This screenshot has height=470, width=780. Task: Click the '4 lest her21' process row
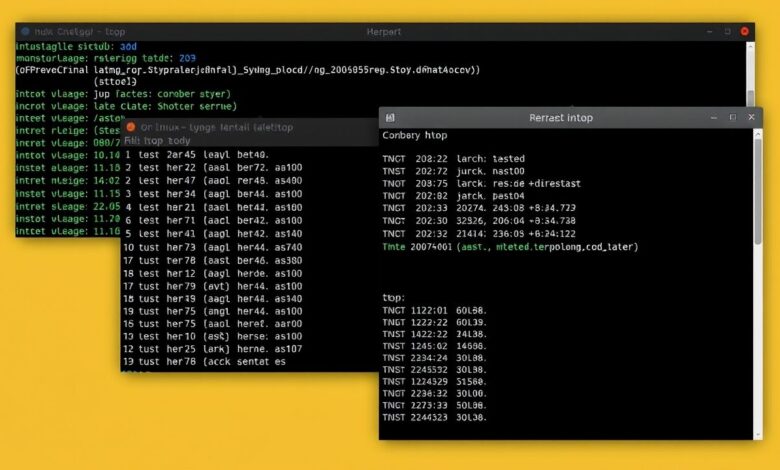coord(213,207)
